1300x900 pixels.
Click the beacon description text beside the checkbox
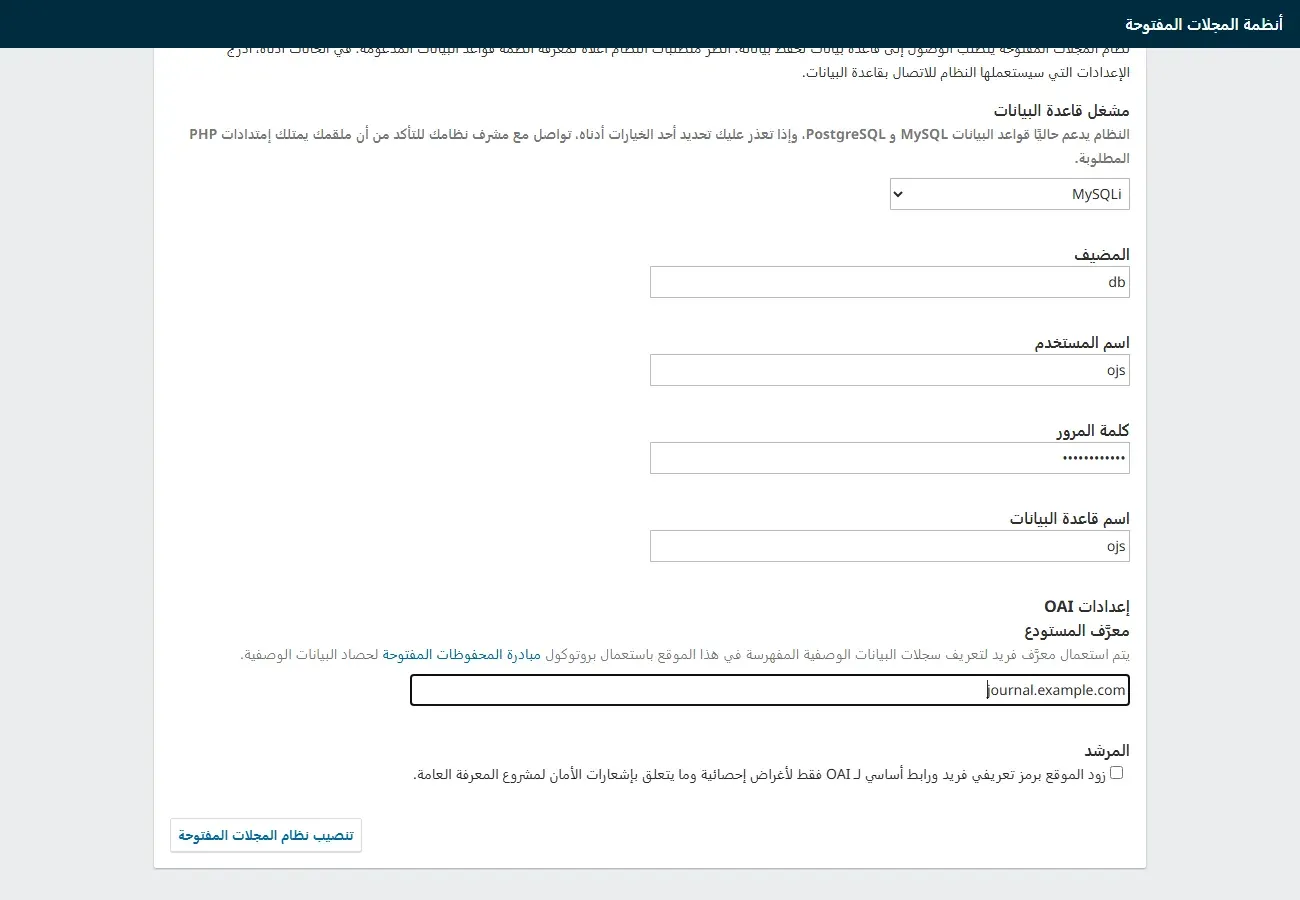[759, 774]
